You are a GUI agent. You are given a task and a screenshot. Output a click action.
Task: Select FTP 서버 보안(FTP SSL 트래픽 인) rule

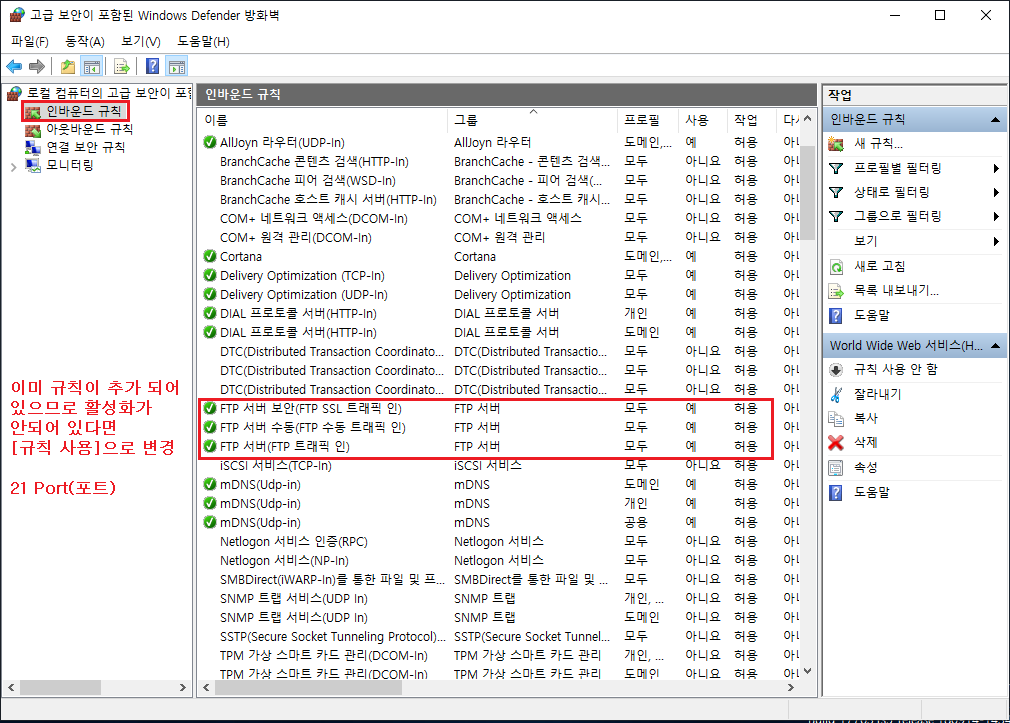[500, 408]
